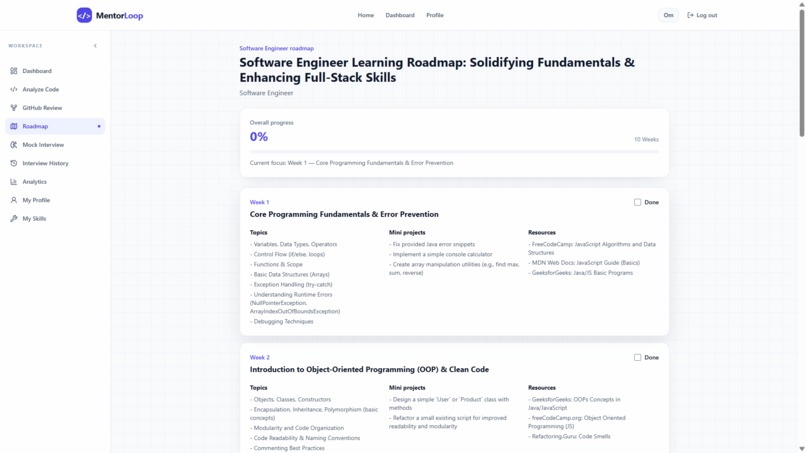Image resolution: width=806 pixels, height=453 pixels.
Task: Click Core Programming Fundamentals & Error Prevention heading
Action: tap(344, 214)
